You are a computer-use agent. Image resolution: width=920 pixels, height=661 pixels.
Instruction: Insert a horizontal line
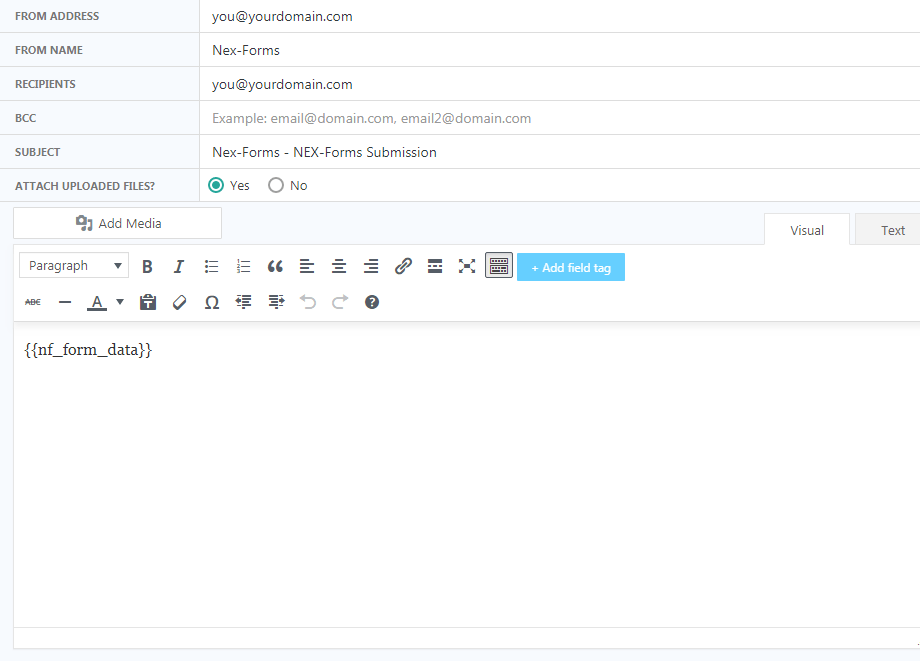pos(65,302)
